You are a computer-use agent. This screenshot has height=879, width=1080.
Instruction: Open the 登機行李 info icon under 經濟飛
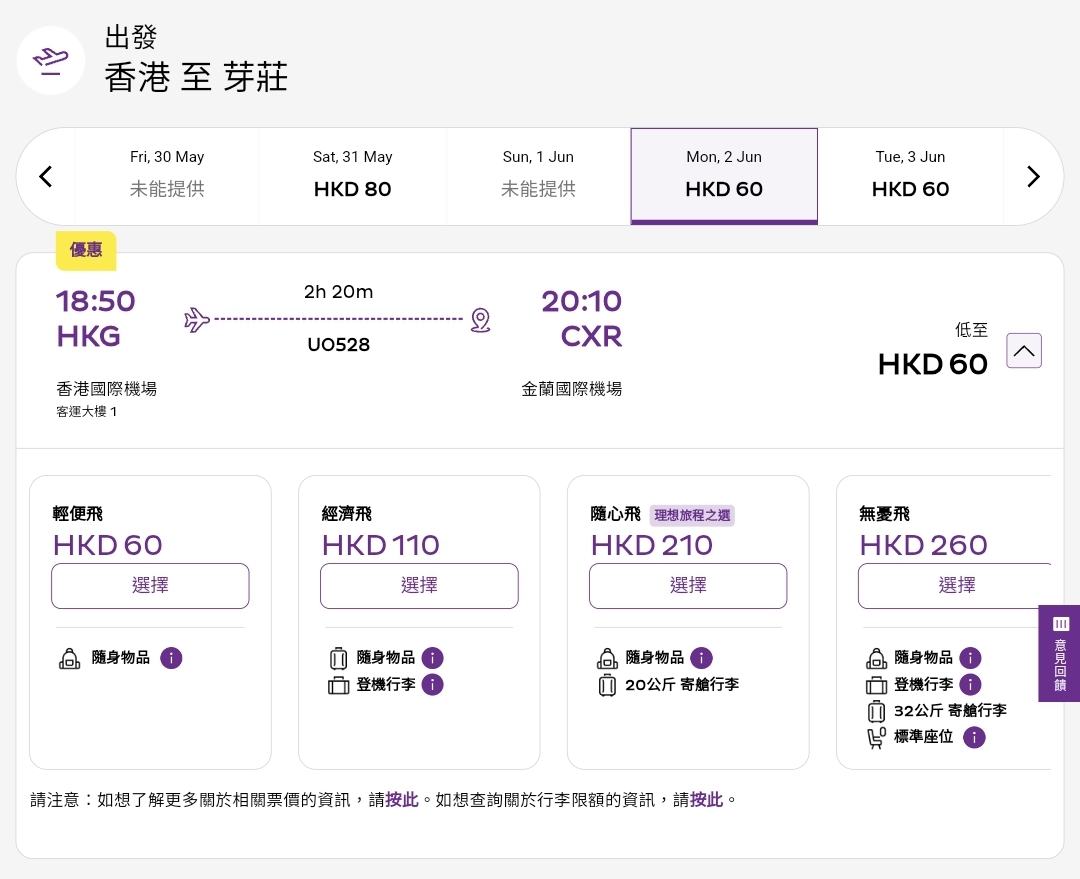pyautogui.click(x=432, y=685)
